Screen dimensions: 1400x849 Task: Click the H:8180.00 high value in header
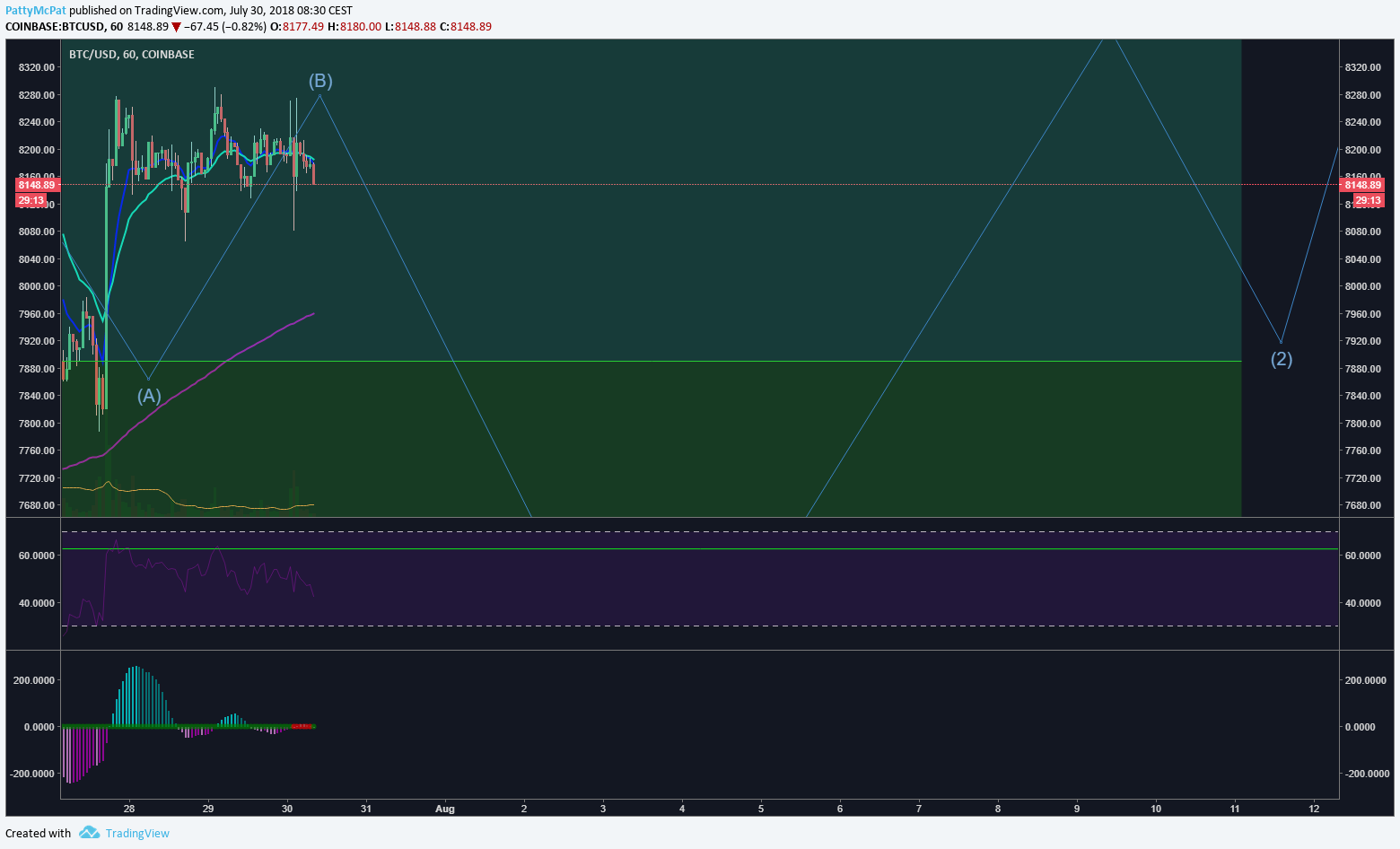click(x=354, y=27)
